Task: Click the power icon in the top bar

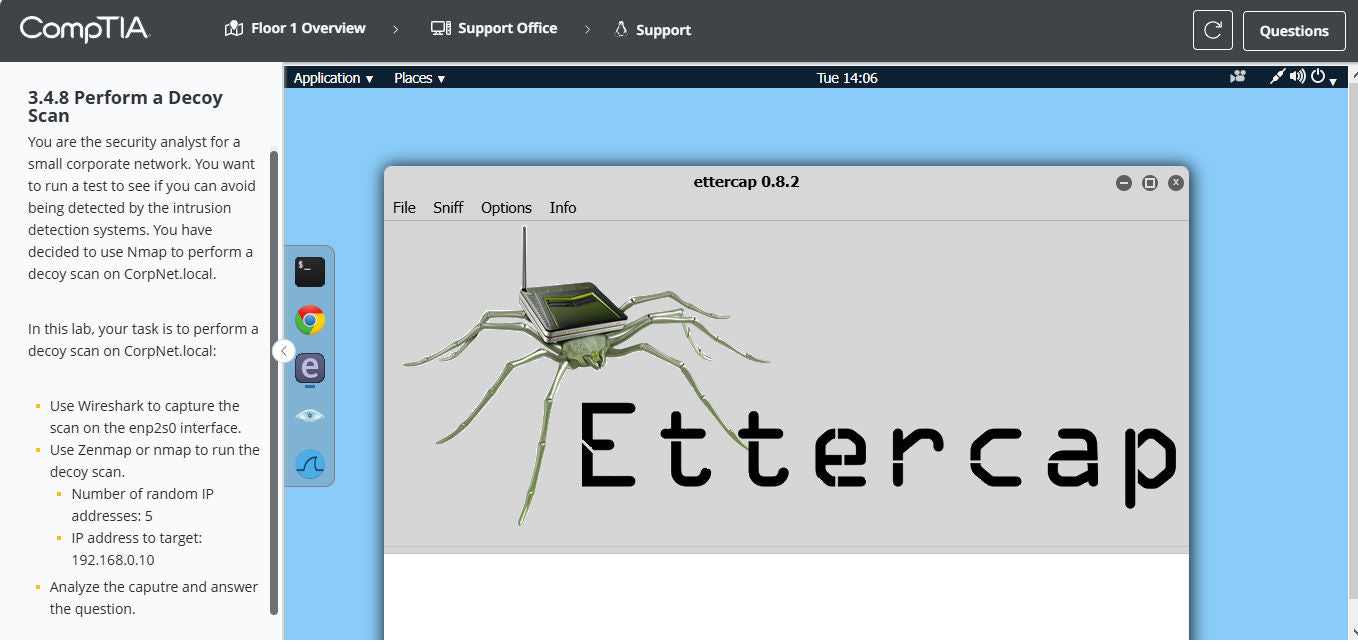Action: [1316, 76]
